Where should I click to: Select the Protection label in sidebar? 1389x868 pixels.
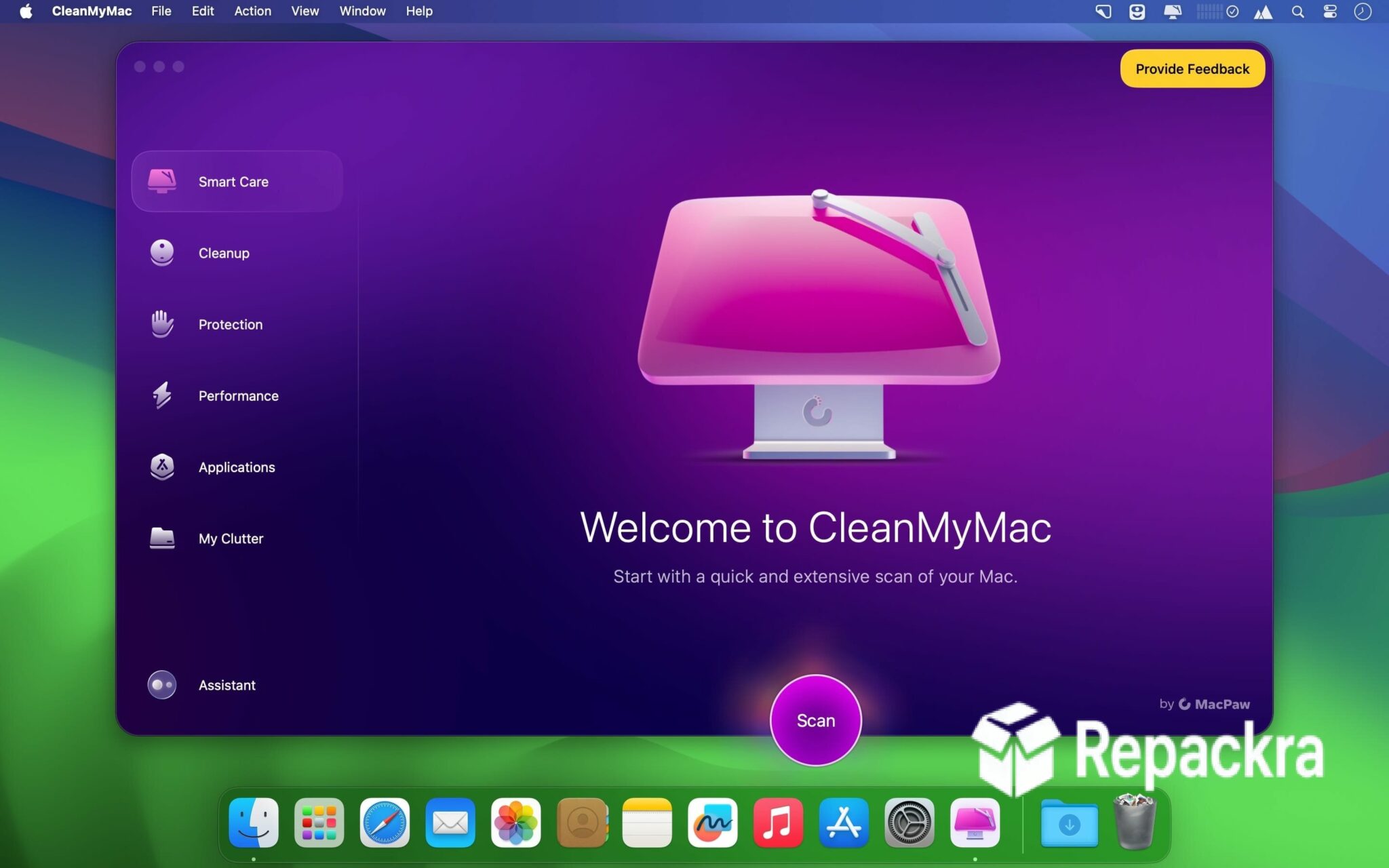pyautogui.click(x=231, y=324)
